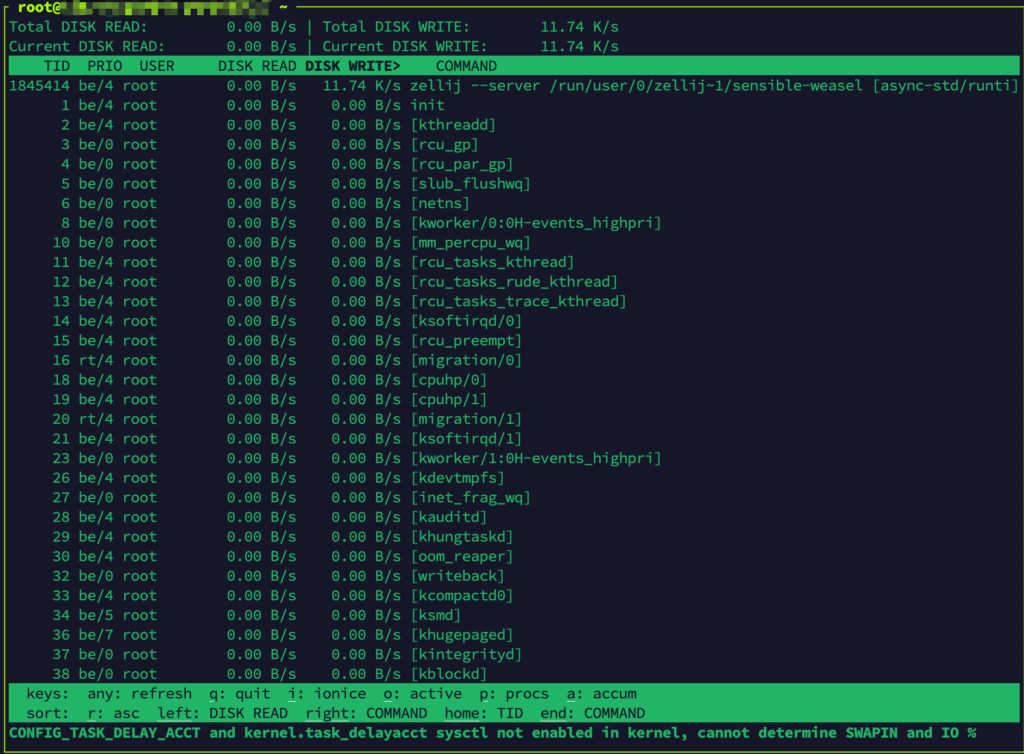Click the TID column header
This screenshot has height=754, width=1024.
tap(56, 66)
